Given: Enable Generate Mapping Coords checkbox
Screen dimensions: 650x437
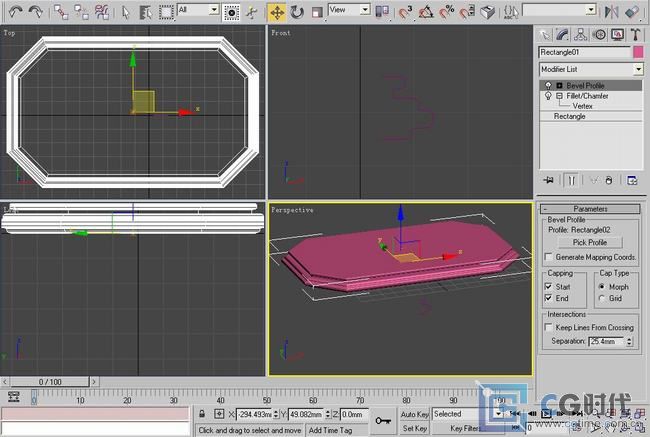Looking at the screenshot, I should click(548, 257).
